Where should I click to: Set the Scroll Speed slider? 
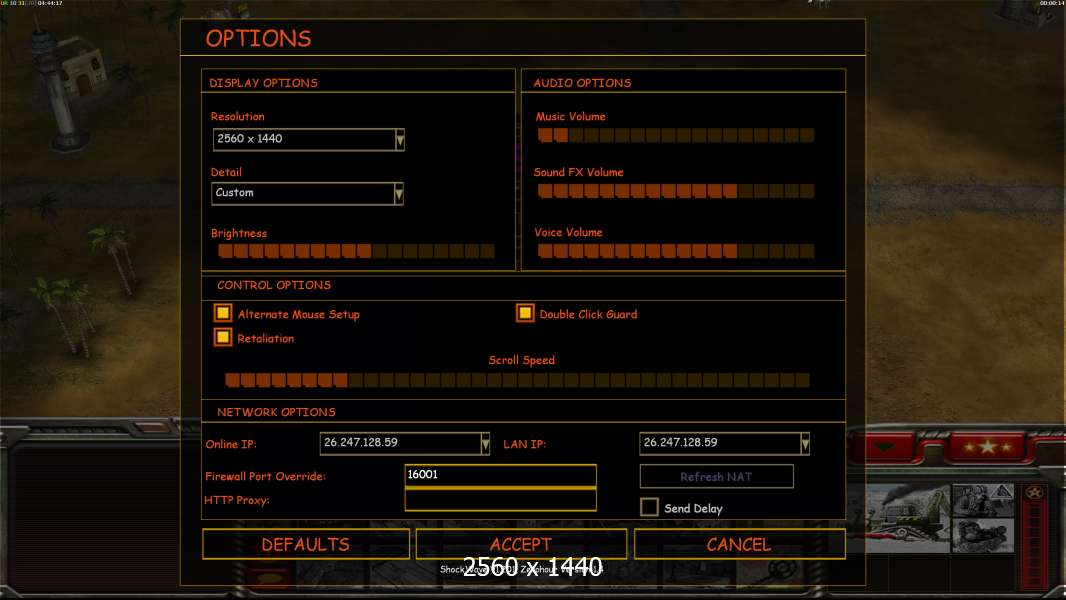[517, 380]
